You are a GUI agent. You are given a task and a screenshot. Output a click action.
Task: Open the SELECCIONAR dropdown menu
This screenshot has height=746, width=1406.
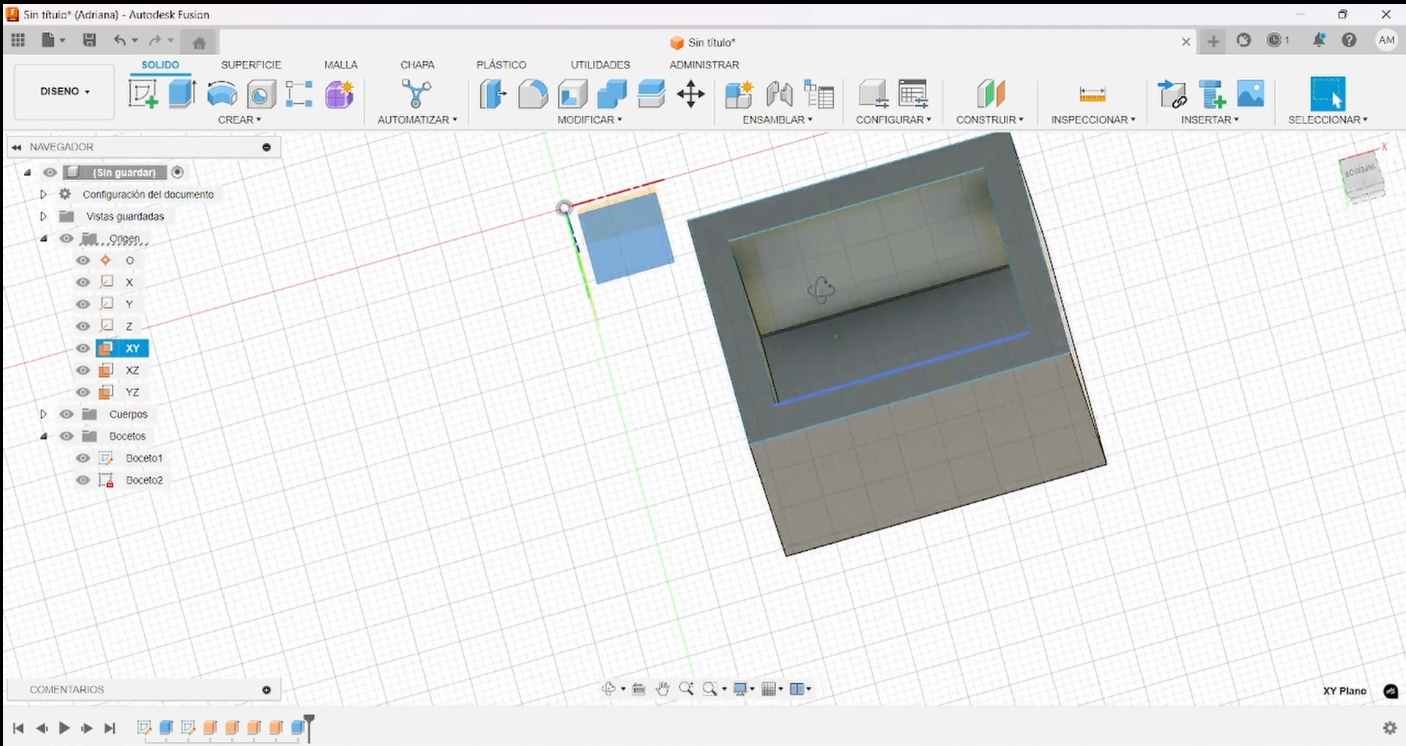tap(1328, 120)
